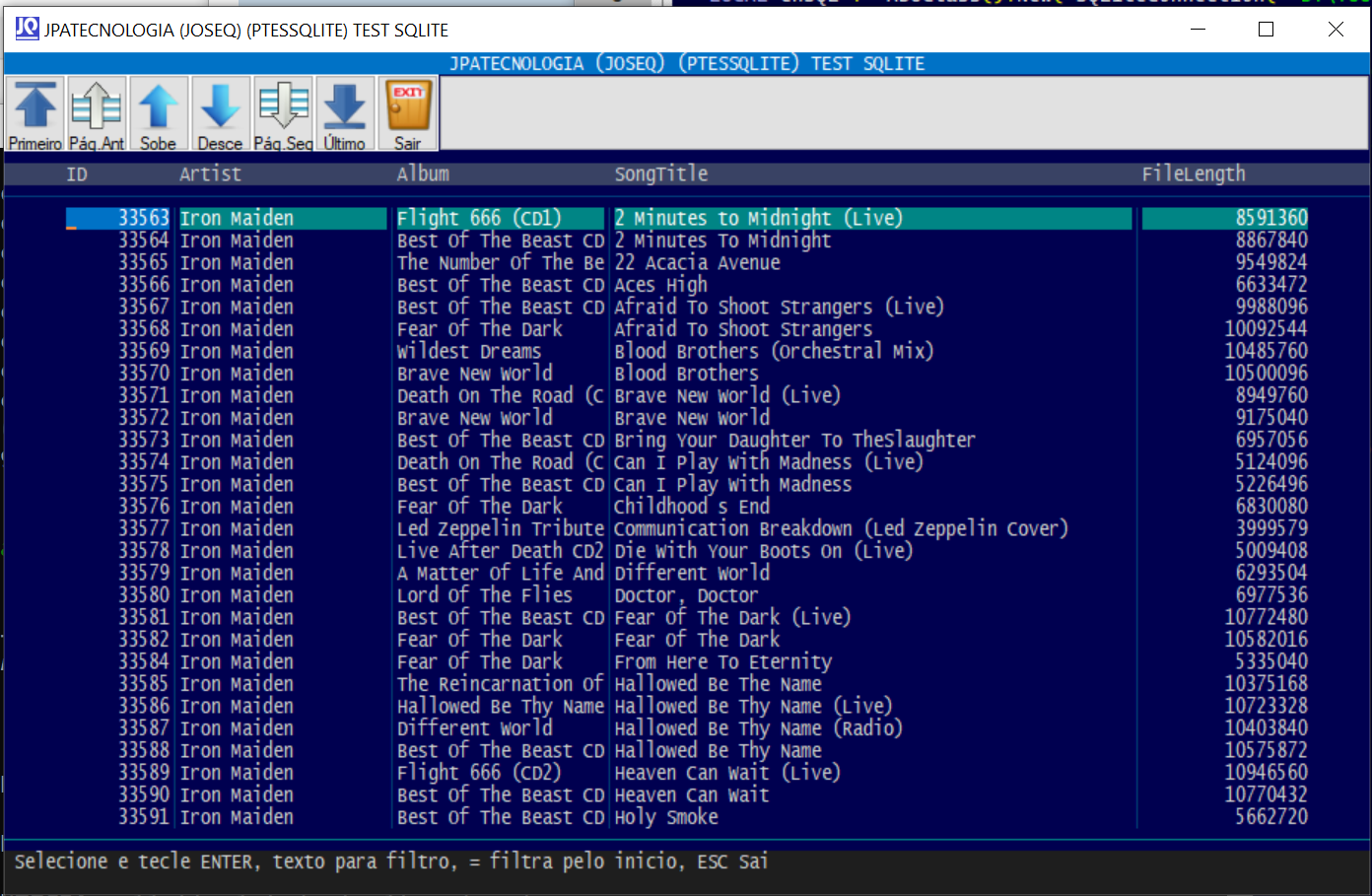
Task: Select song 'Hallowed Be Thy Name (Radio)'
Action: pos(759,728)
